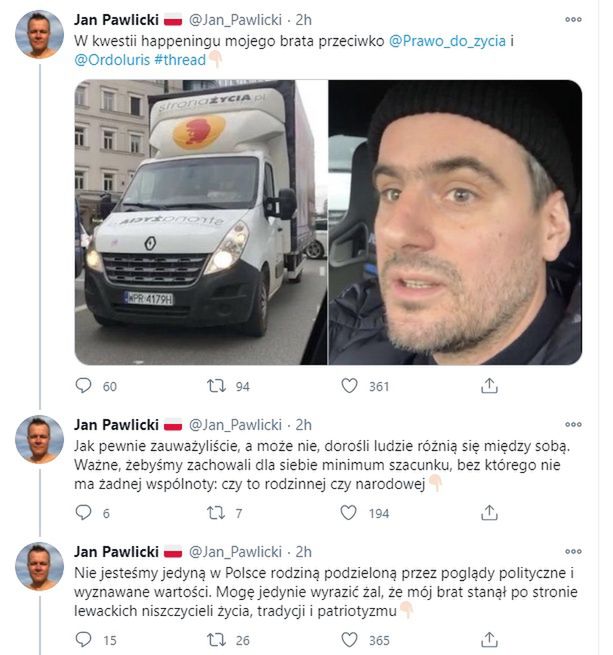Open Jan Pawlicki profile name on second tweet
Image resolution: width=613 pixels, height=655 pixels.
coord(115,424)
